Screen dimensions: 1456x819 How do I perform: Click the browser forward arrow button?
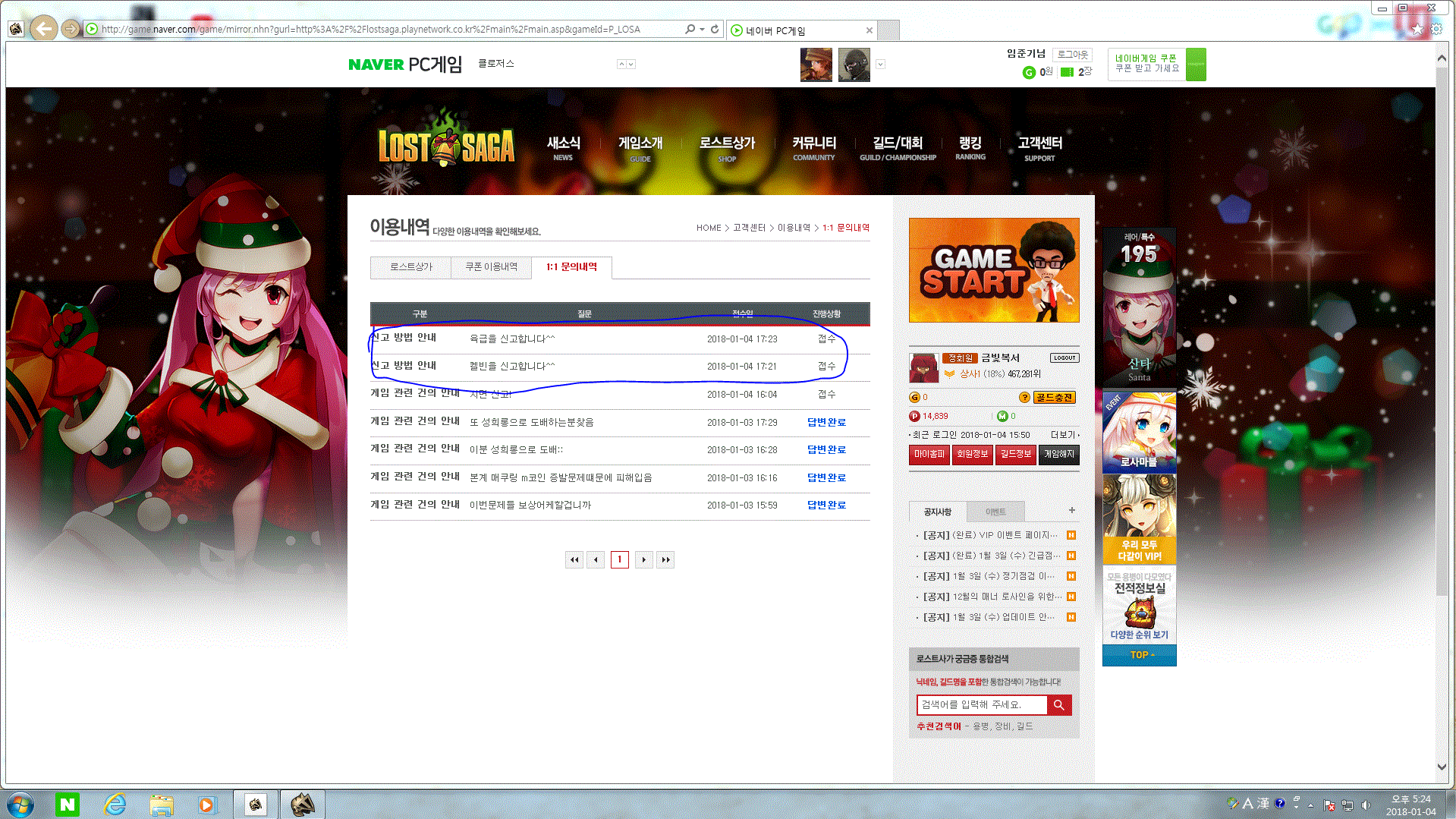[71, 29]
